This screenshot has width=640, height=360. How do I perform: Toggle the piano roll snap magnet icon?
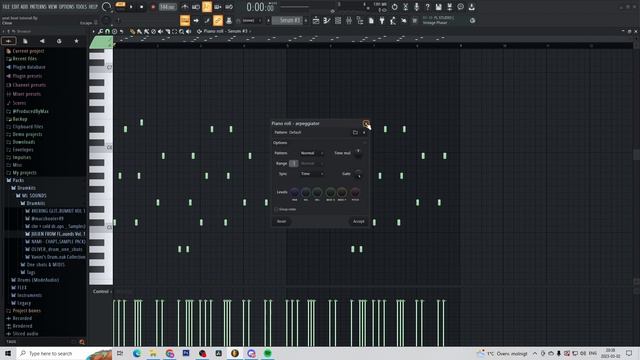pyautogui.click(x=107, y=31)
